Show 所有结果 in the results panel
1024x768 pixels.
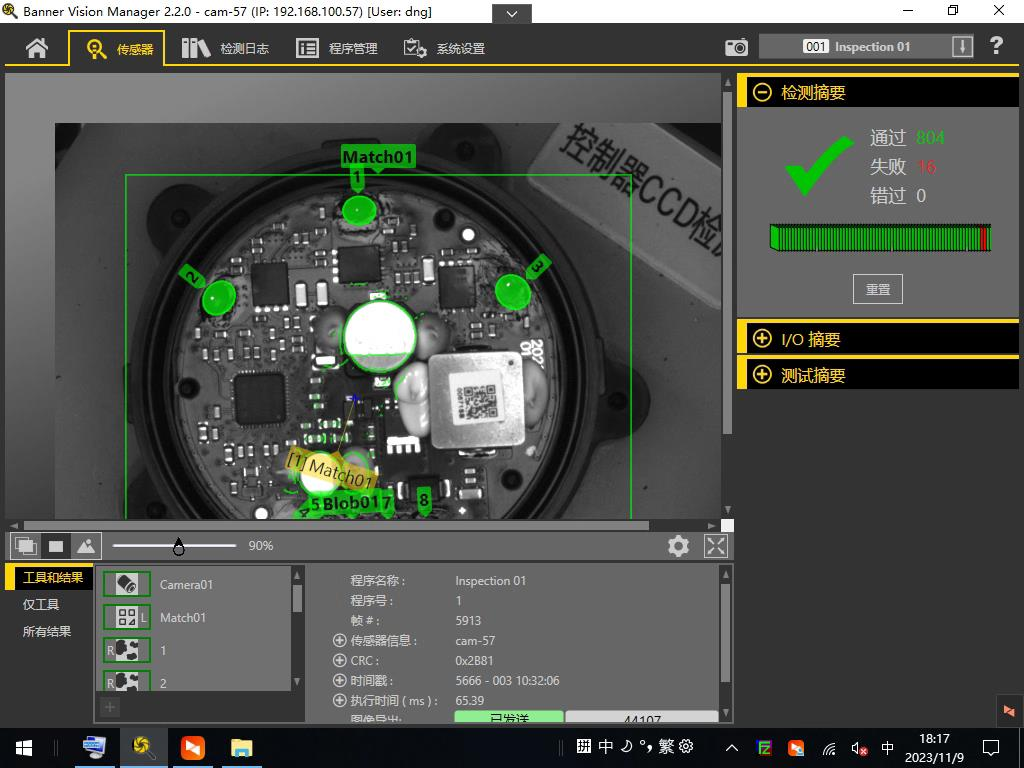(x=47, y=631)
